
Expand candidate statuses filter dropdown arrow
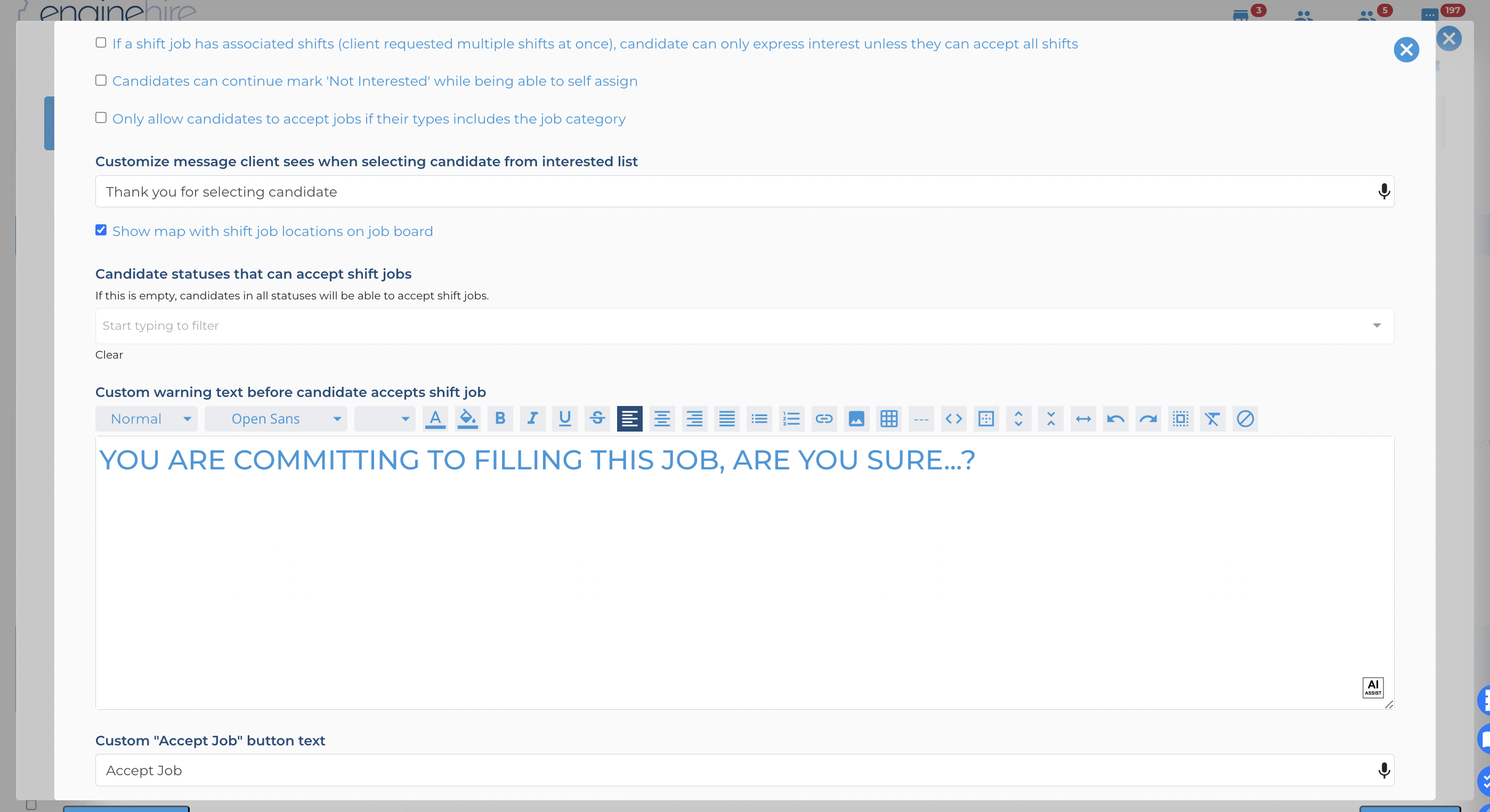[1376, 326]
